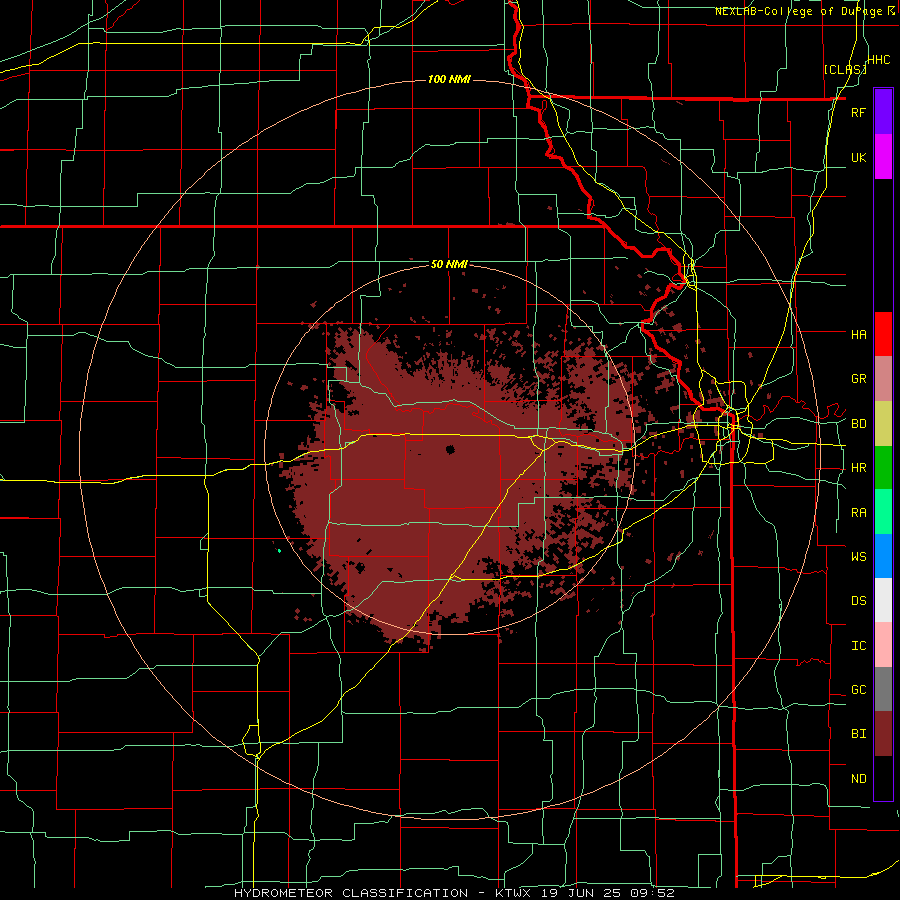Click the [CLAS] units label
900x900 pixels.
(845, 69)
